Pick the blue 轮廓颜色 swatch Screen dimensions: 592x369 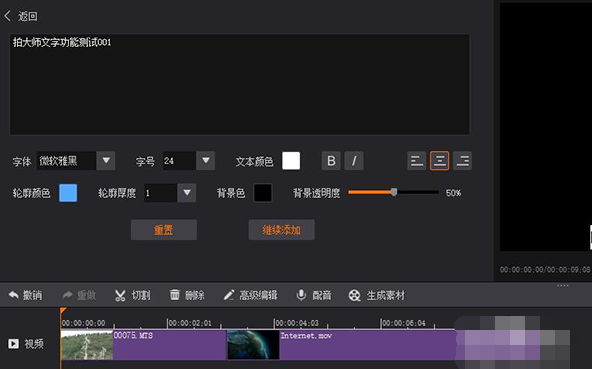68,193
